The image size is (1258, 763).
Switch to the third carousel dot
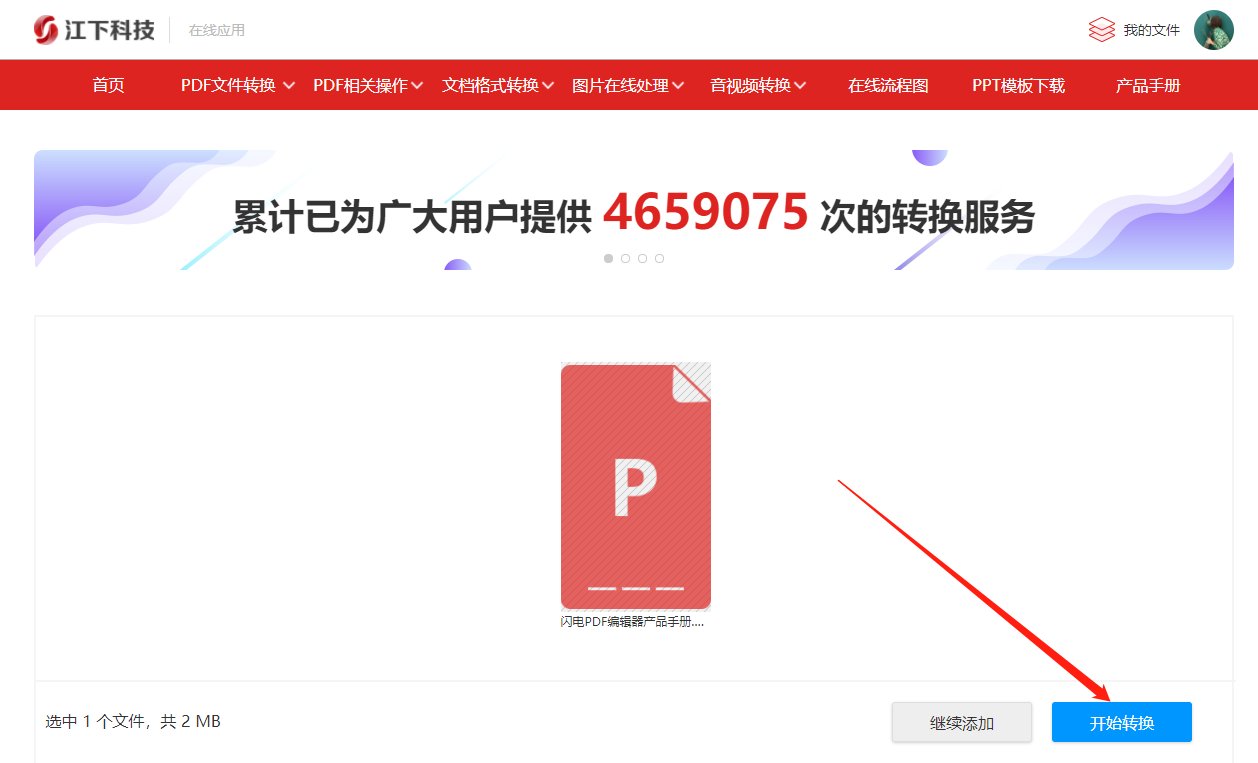(642, 258)
